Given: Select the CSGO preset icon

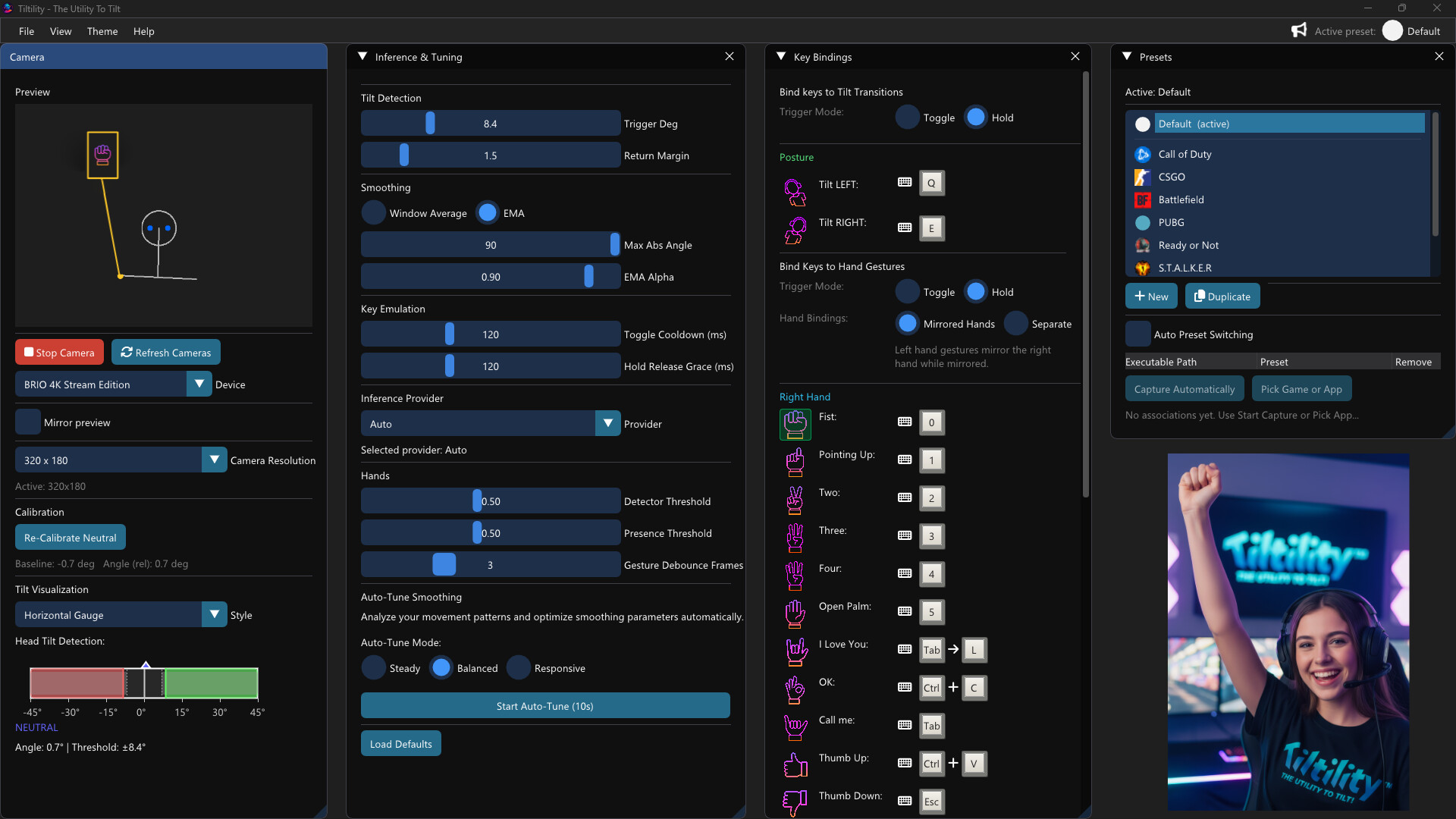Looking at the screenshot, I should coord(1143,177).
